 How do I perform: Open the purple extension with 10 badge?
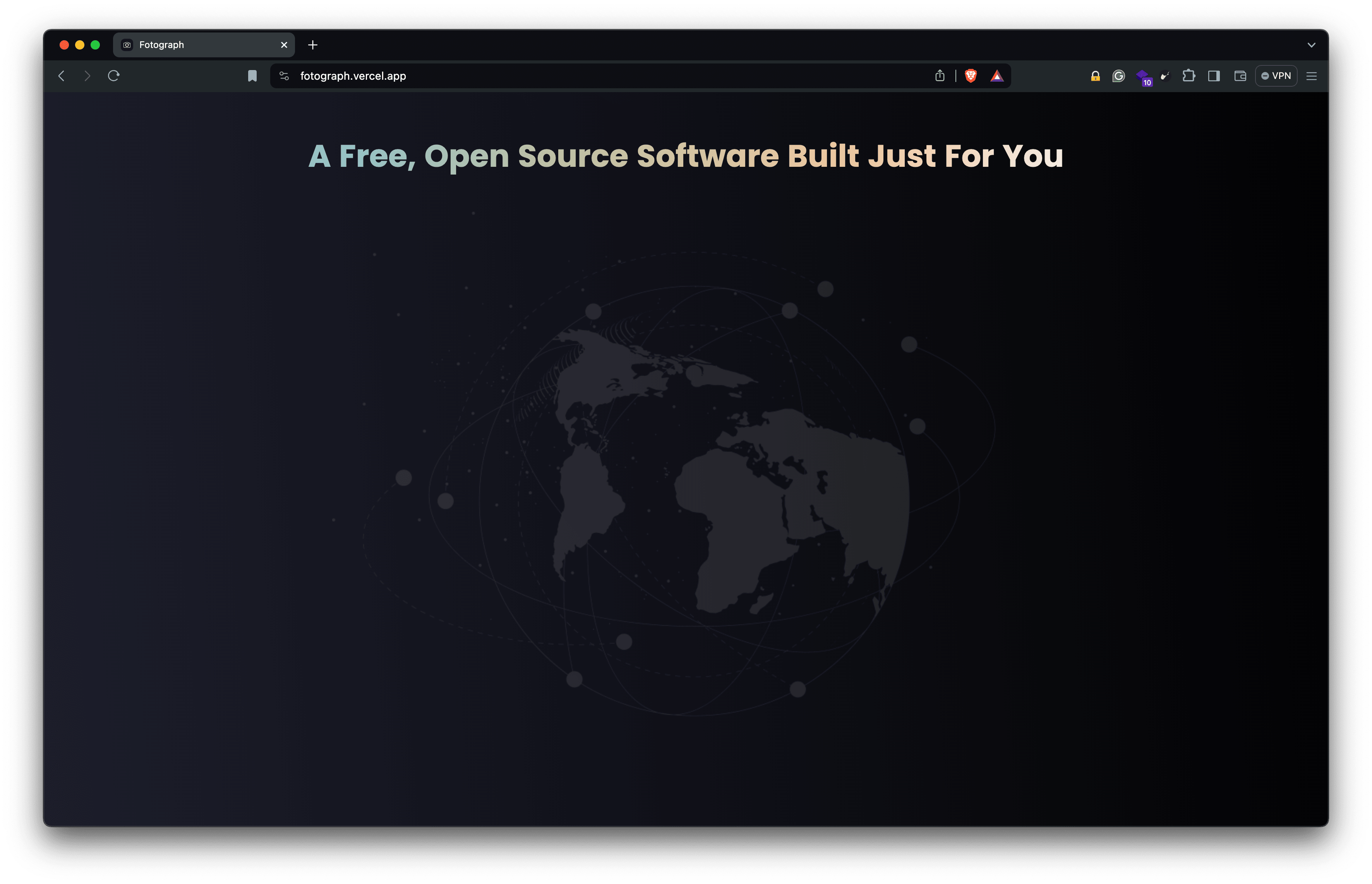pos(1144,77)
